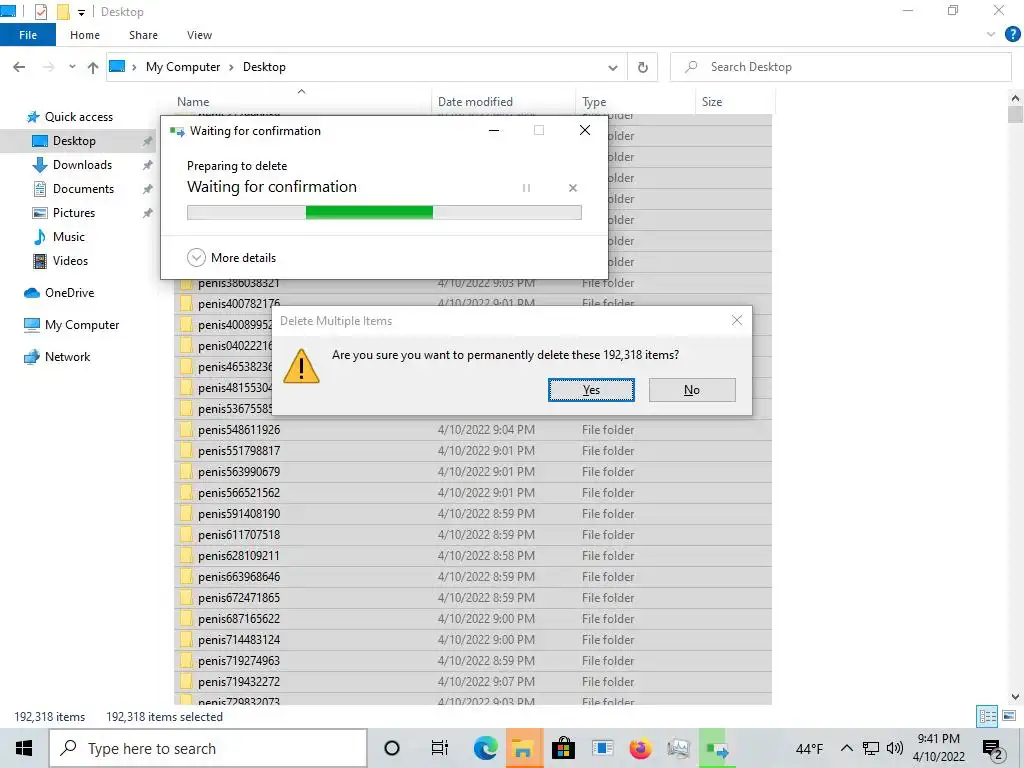Open the Quick Access Toolbar customize dropdown
The image size is (1024, 768).
pyautogui.click(x=81, y=12)
